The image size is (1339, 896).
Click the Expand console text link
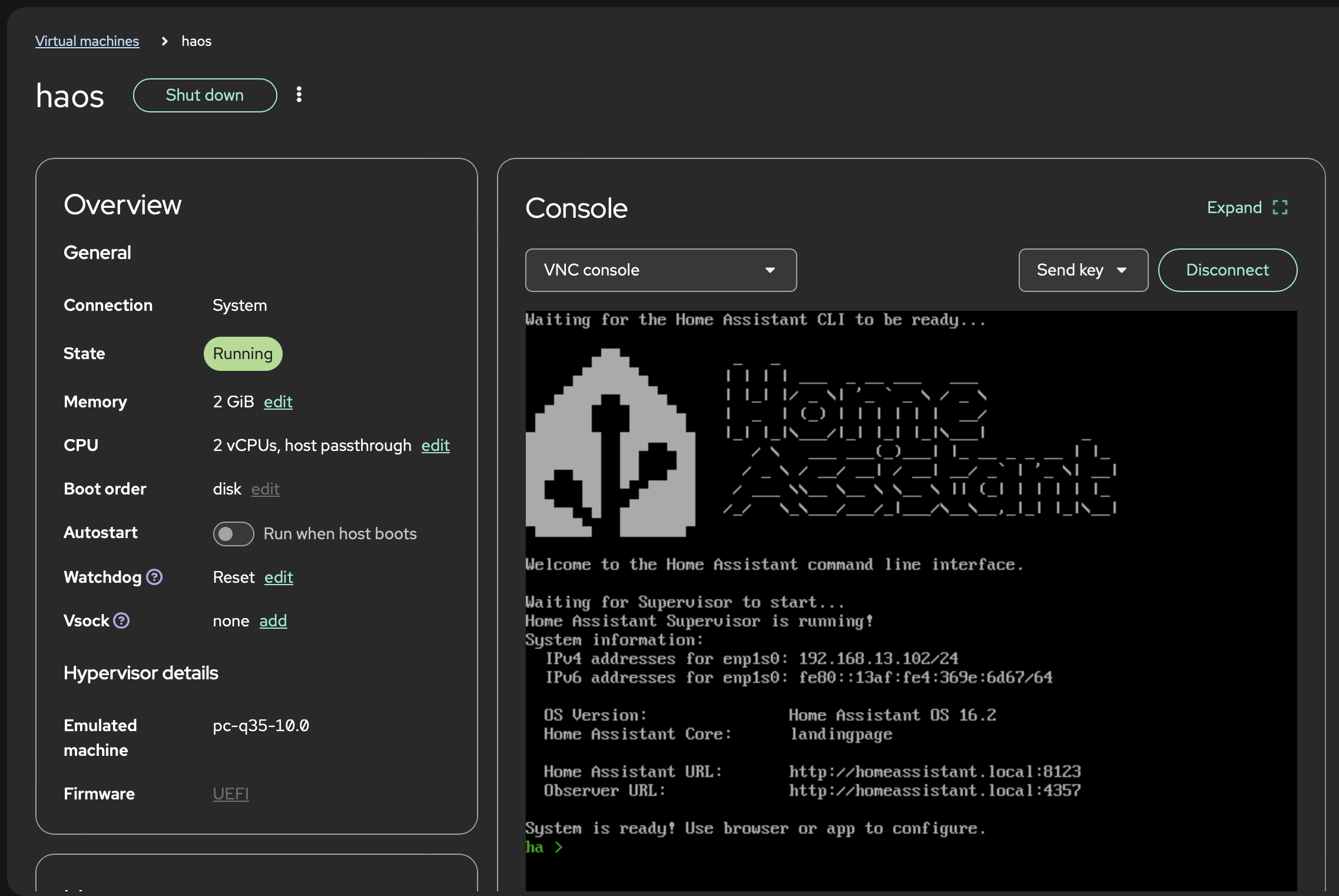pos(1234,207)
